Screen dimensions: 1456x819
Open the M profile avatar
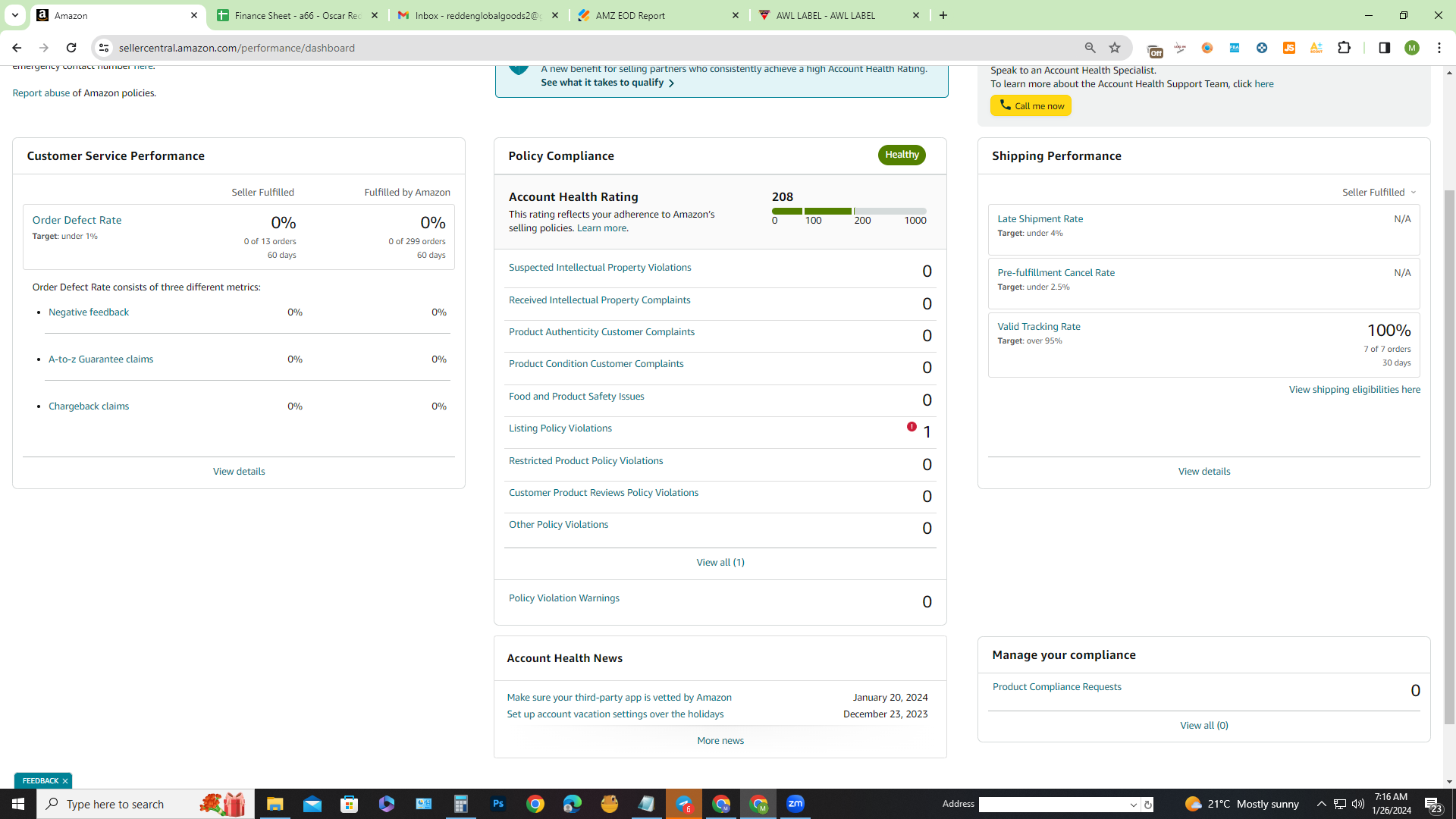point(1411,48)
